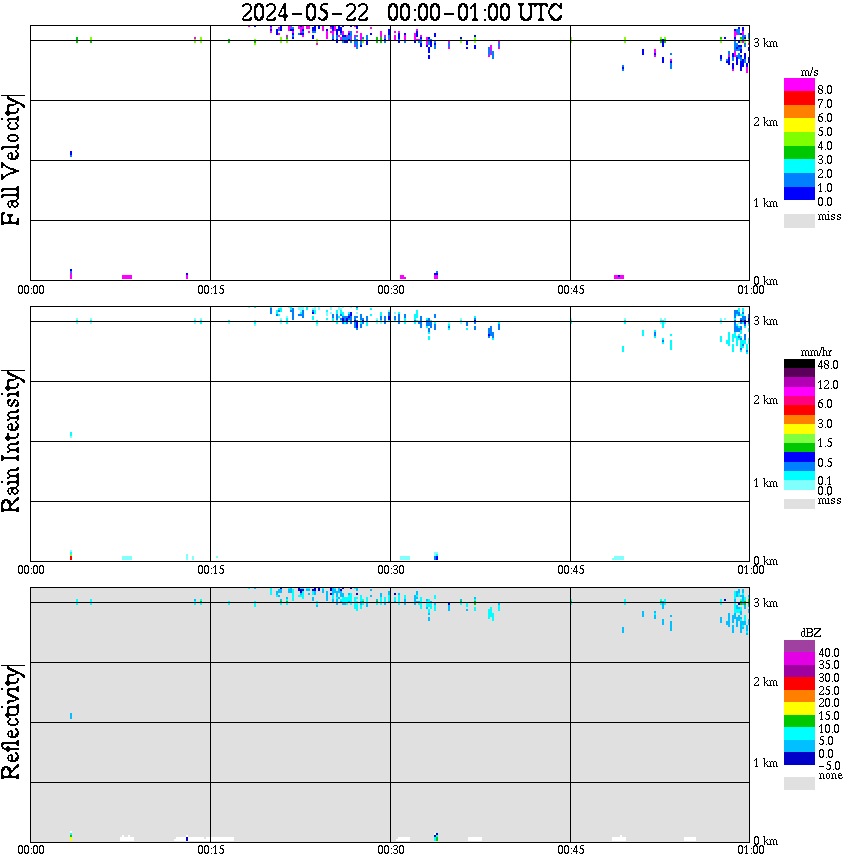Select the yellow 15.0 dBZ reflectivity swatch
The image size is (850, 868).
coord(799,709)
